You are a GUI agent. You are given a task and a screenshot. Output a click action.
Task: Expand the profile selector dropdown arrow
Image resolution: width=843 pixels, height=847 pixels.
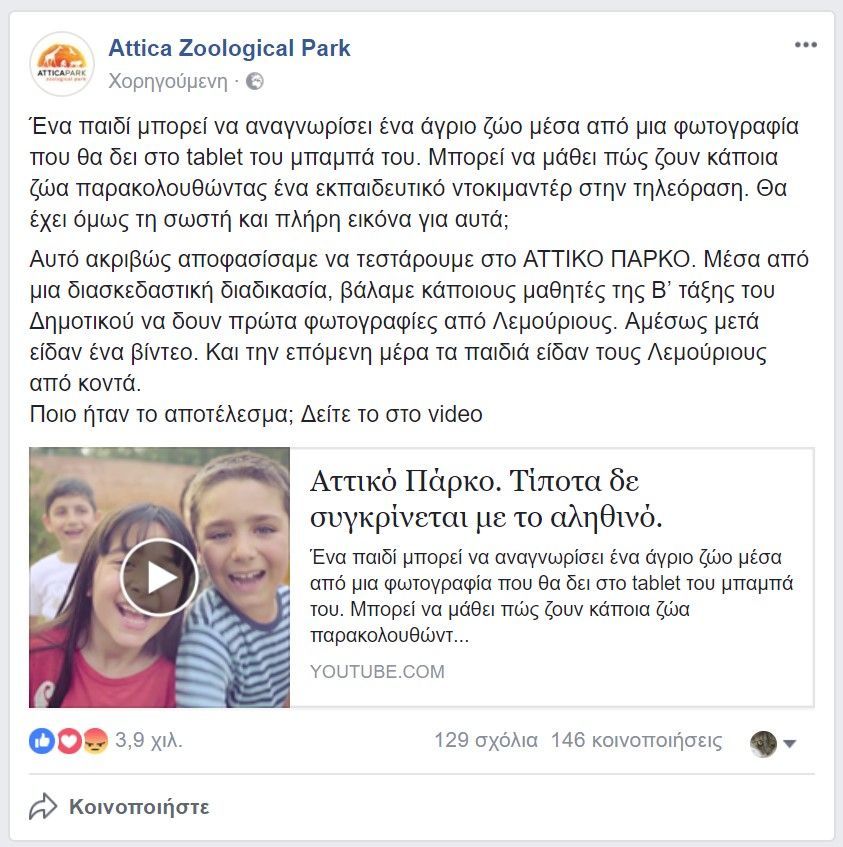coord(790,744)
